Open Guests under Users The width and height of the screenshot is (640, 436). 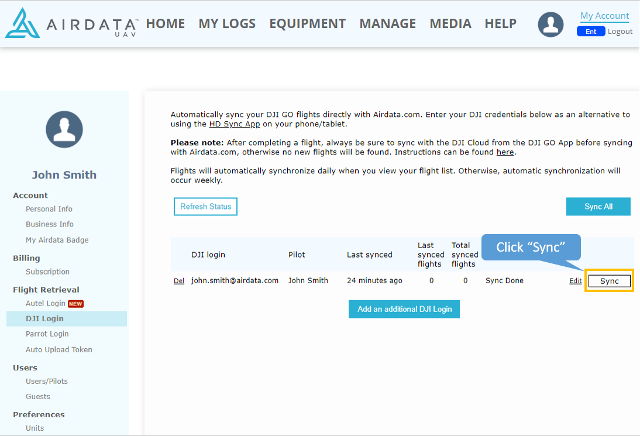38,396
